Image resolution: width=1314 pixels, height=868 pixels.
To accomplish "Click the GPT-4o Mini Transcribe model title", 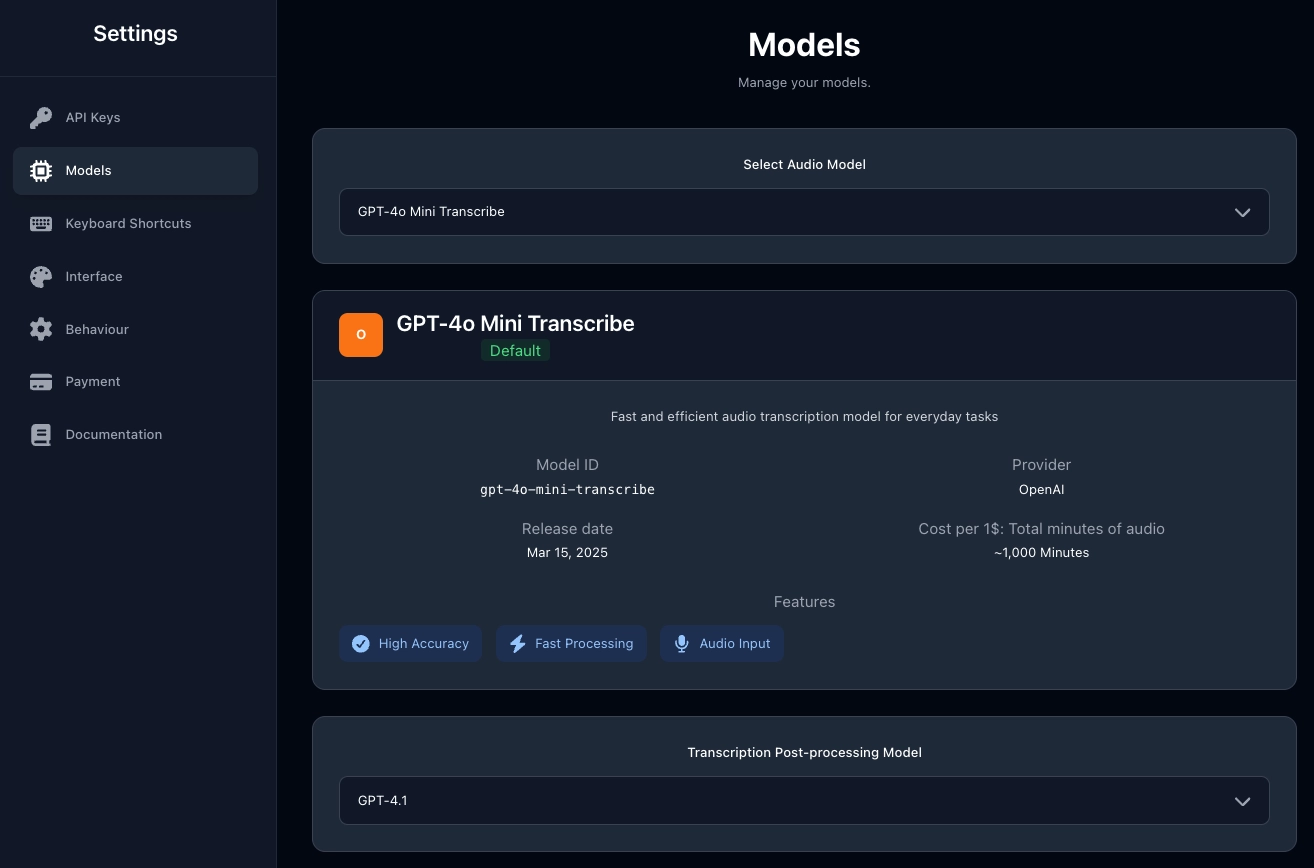I will [515, 323].
